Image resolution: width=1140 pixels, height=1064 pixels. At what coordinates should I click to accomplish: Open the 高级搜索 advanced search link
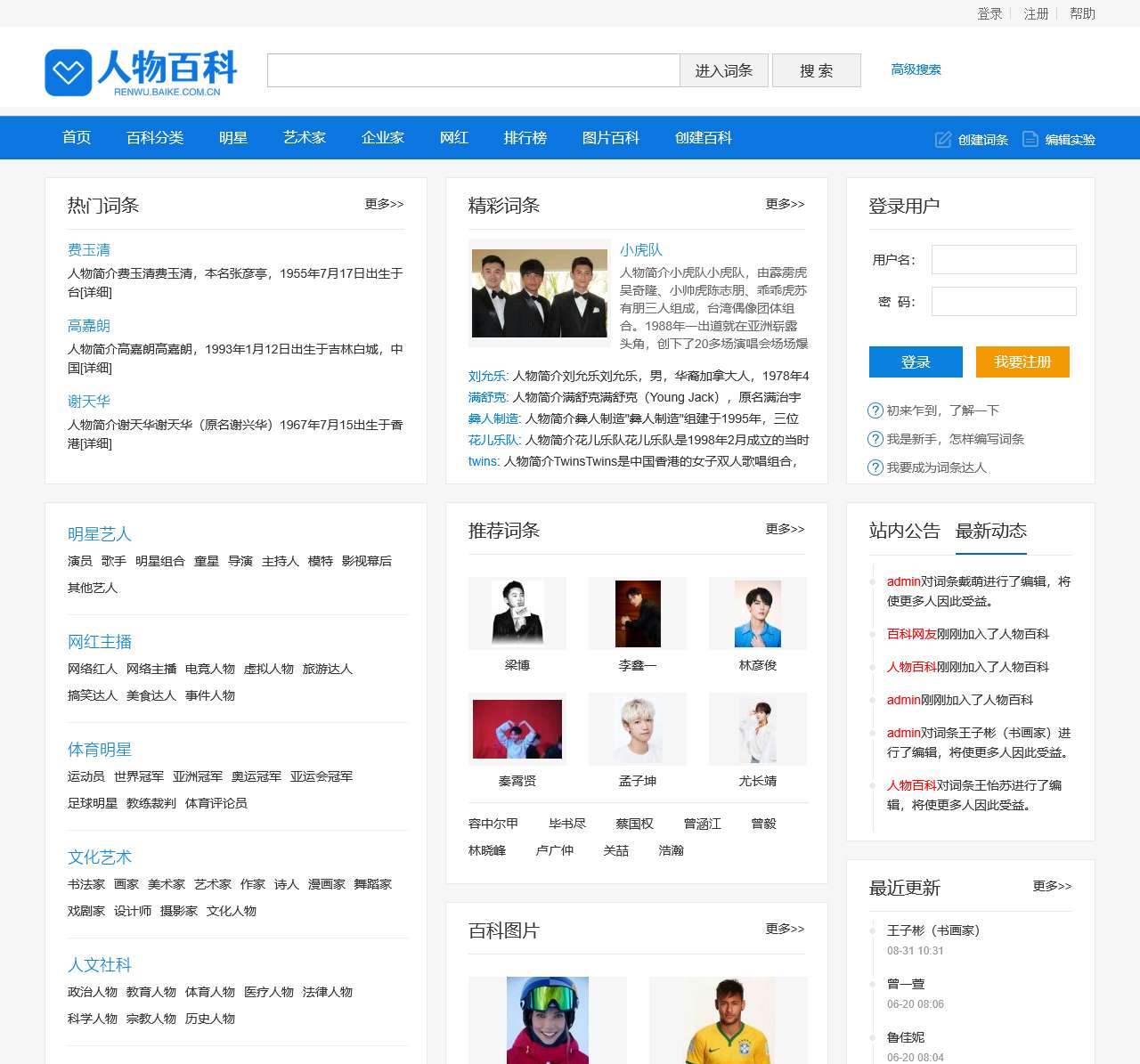click(x=916, y=69)
